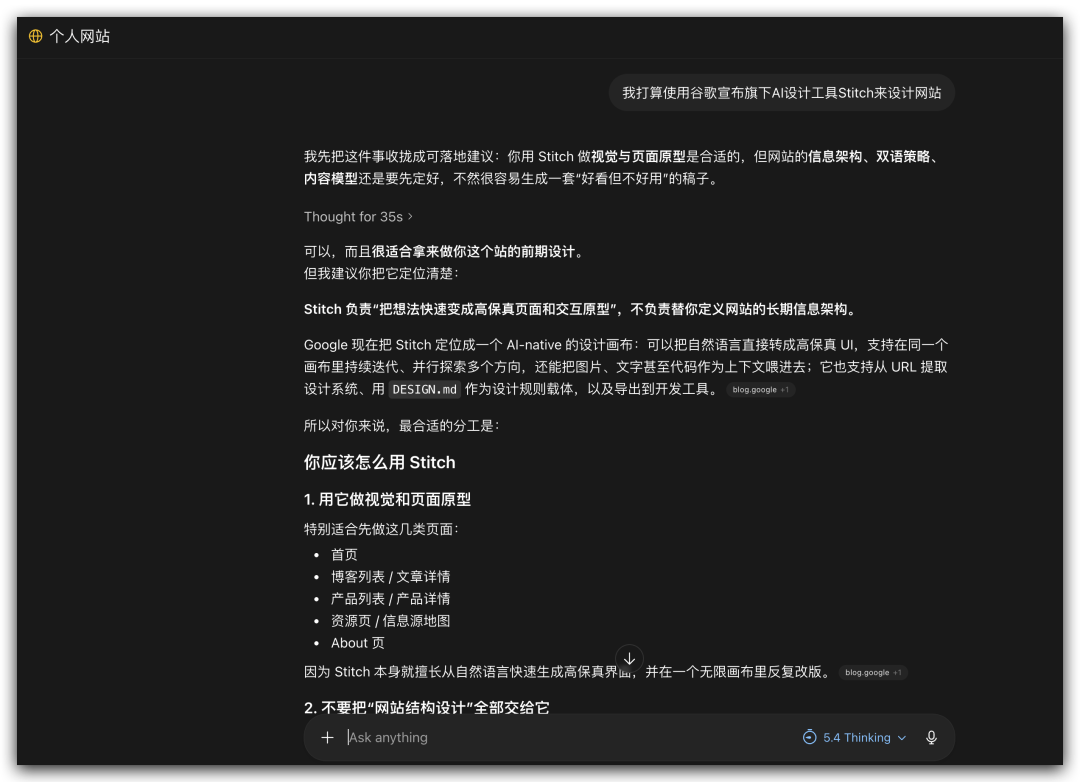
Task: Tap the circular down-arrow overlay above the composer
Action: (x=629, y=659)
